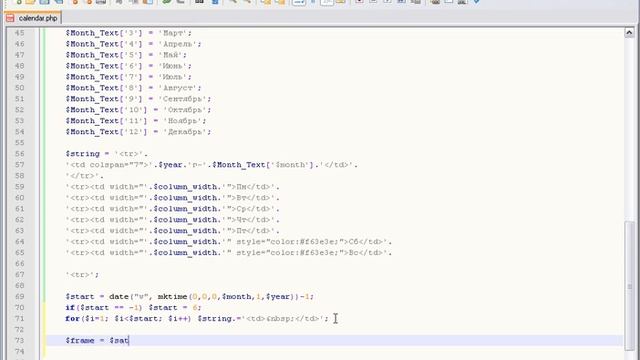
Task: Click the column_width line ending Чт</td>
Action: click(x=173, y=220)
